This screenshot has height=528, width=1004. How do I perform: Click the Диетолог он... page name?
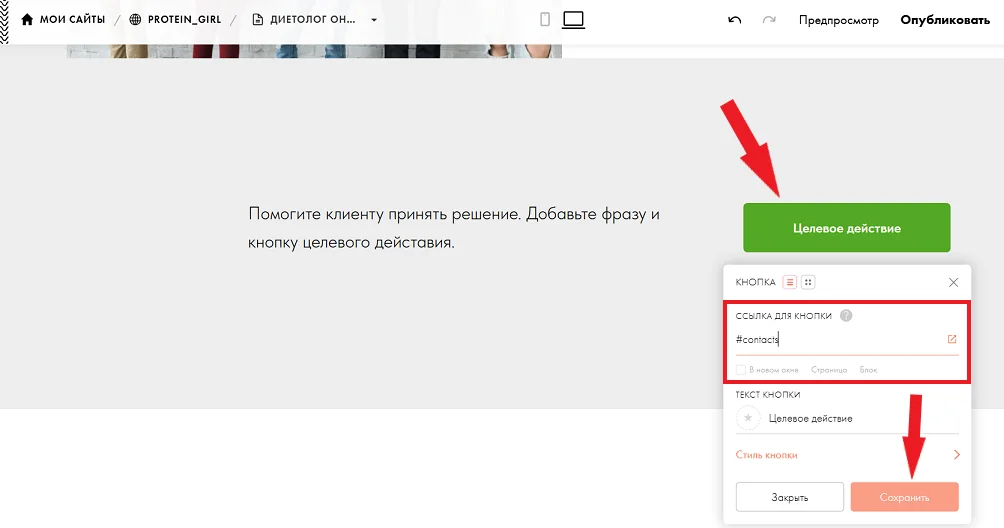pyautogui.click(x=312, y=20)
